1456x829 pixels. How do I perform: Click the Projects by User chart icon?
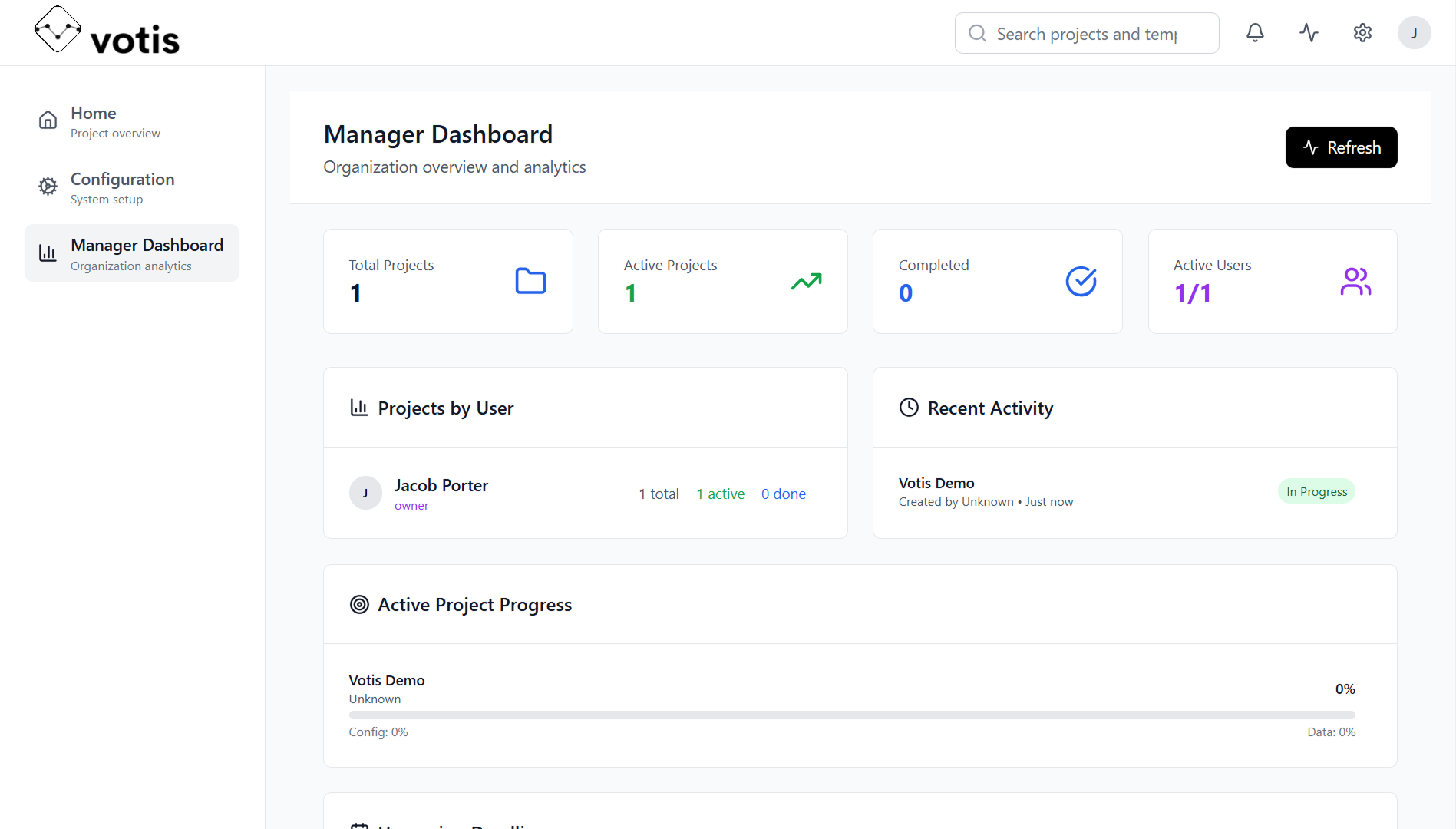tap(358, 408)
